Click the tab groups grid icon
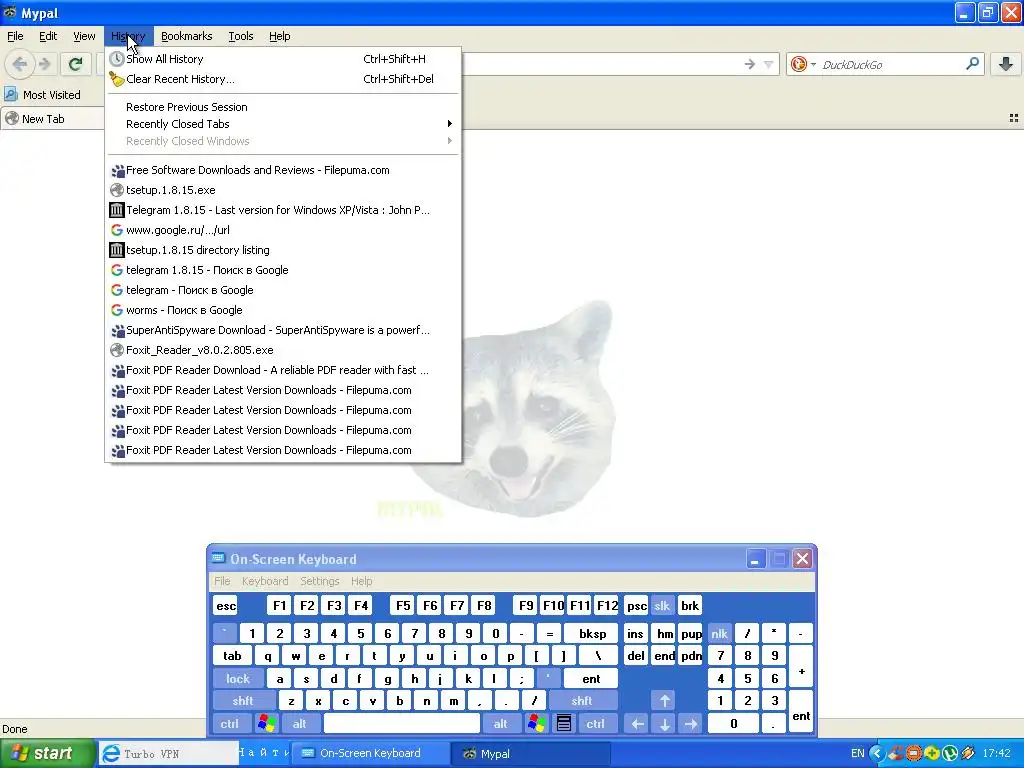The width and height of the screenshot is (1024, 768). click(1014, 118)
